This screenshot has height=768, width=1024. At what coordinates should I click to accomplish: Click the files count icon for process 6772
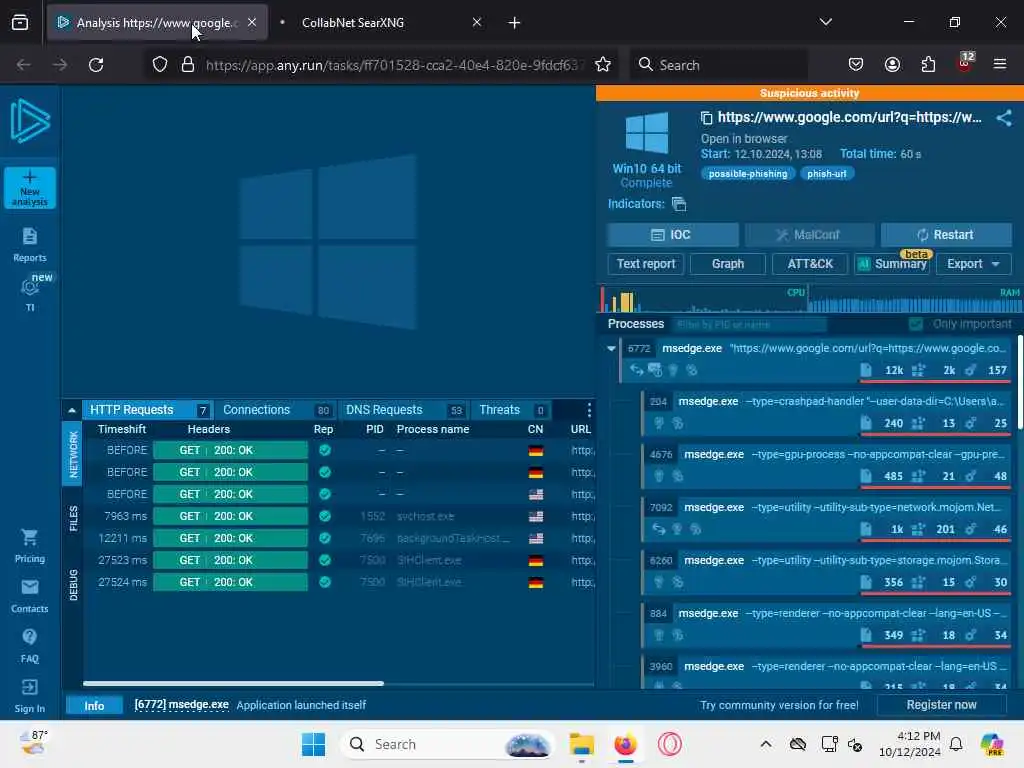tap(866, 370)
